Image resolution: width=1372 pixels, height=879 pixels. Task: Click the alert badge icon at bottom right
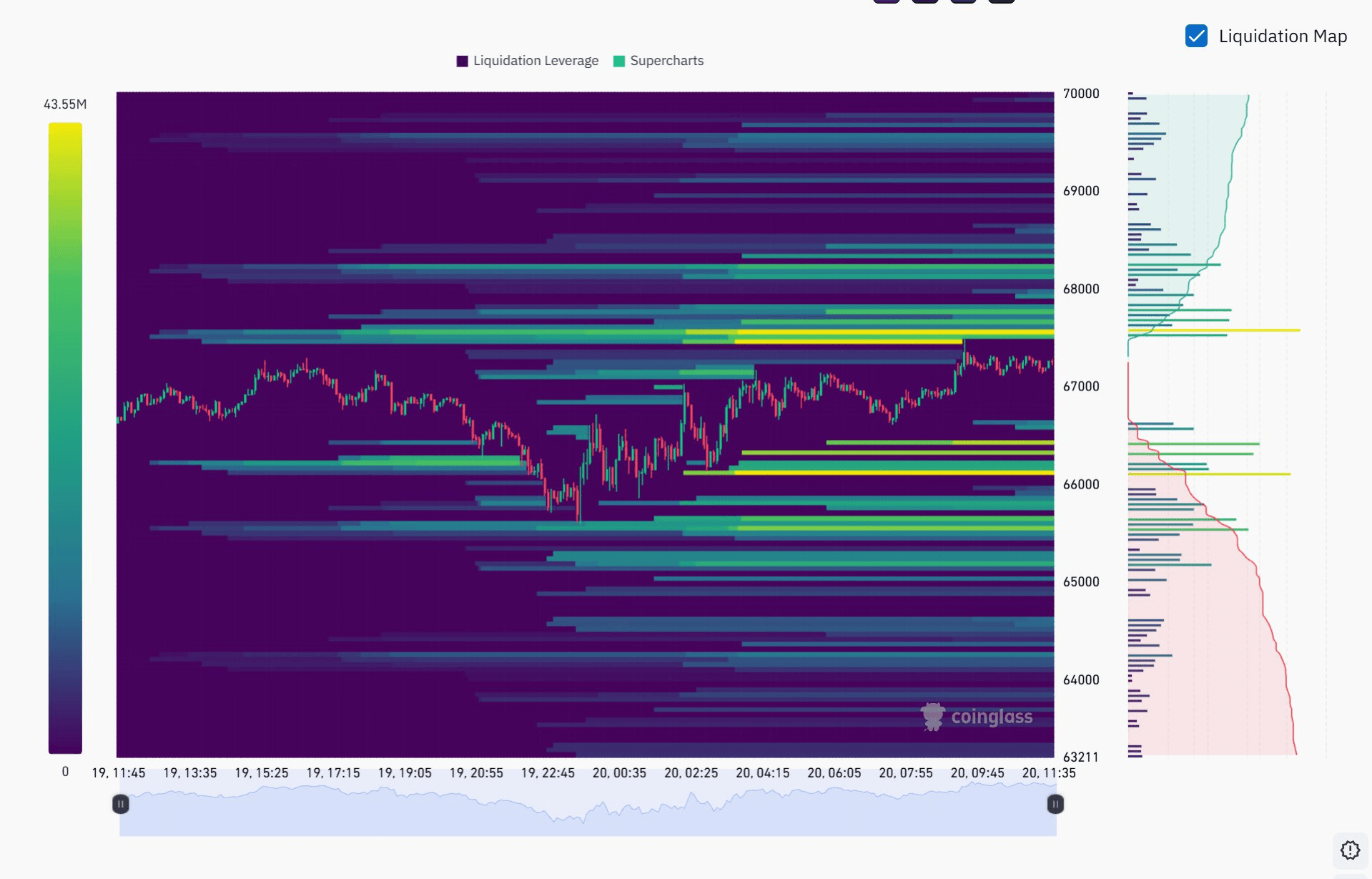(x=1350, y=850)
